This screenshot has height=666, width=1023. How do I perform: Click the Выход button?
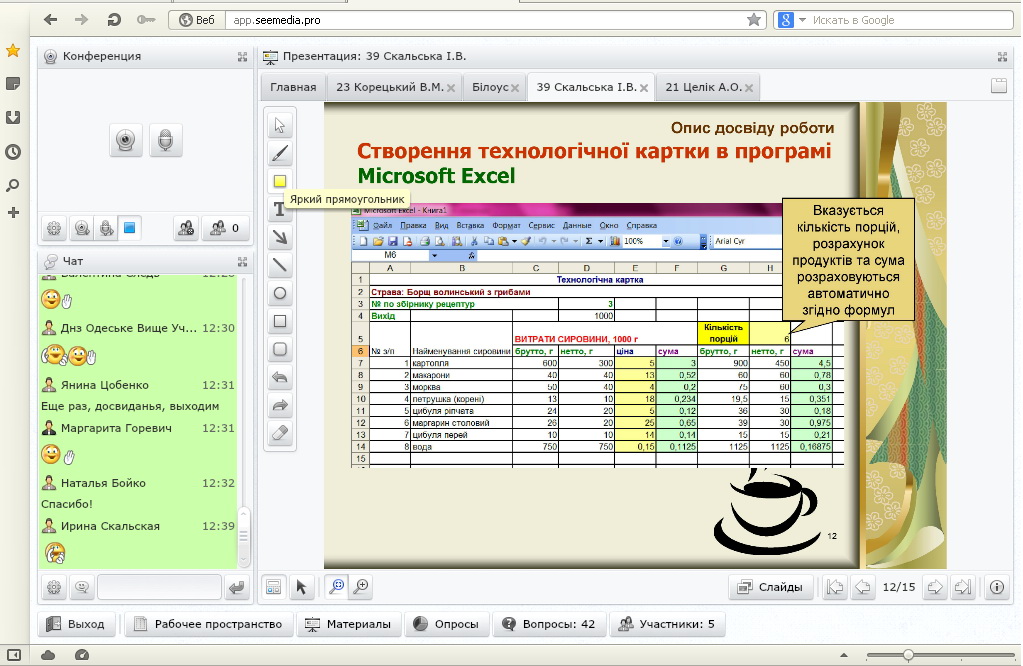pyautogui.click(x=76, y=624)
